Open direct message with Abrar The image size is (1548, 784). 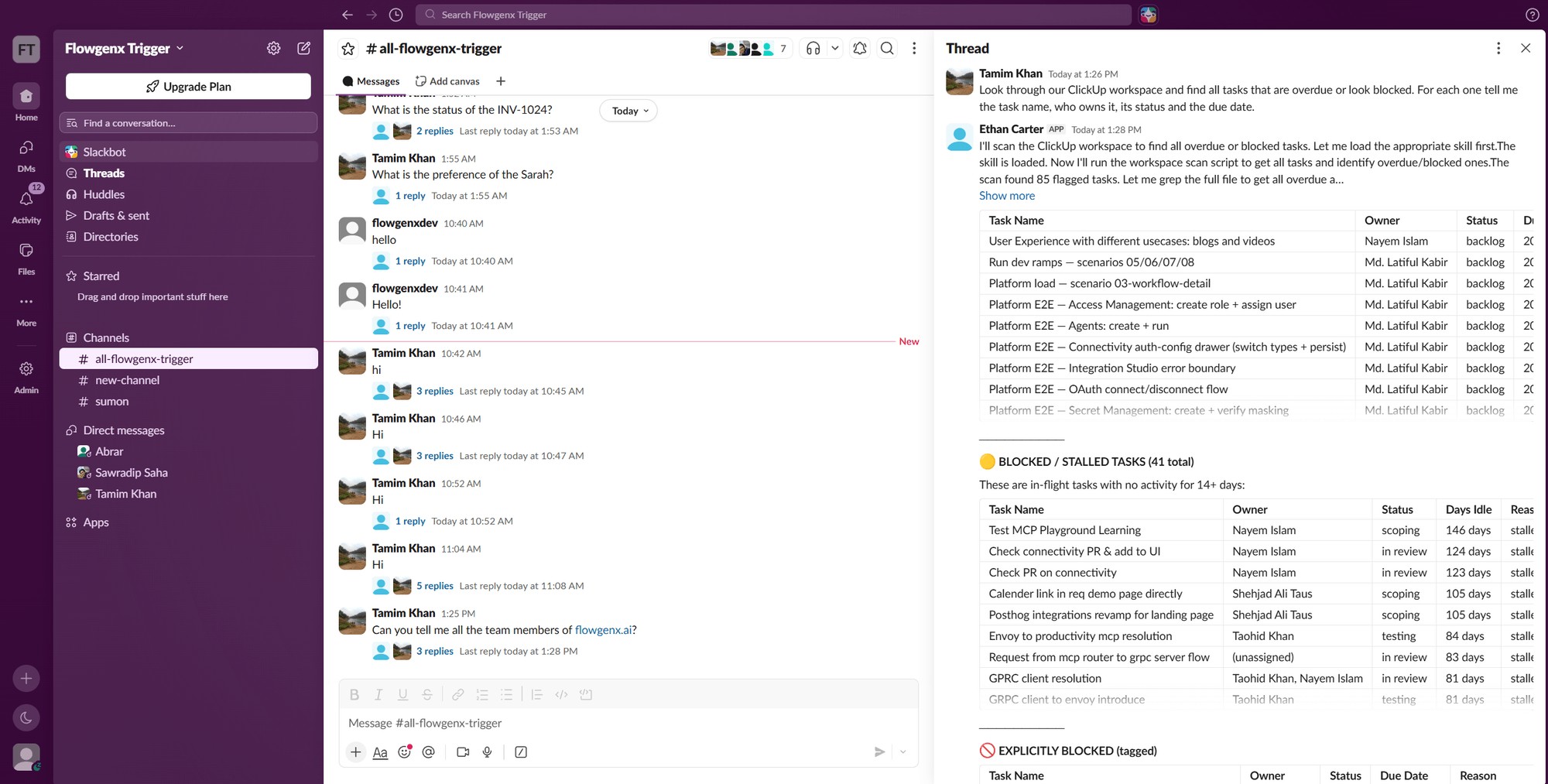(x=188, y=452)
